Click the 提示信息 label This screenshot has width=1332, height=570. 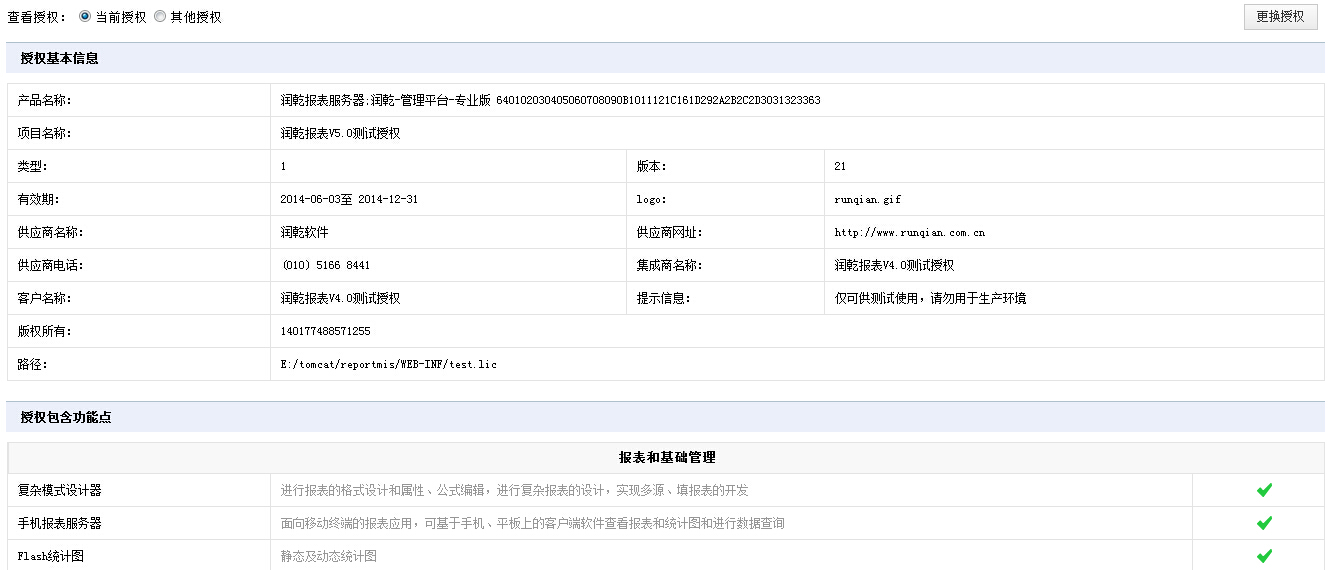point(664,299)
